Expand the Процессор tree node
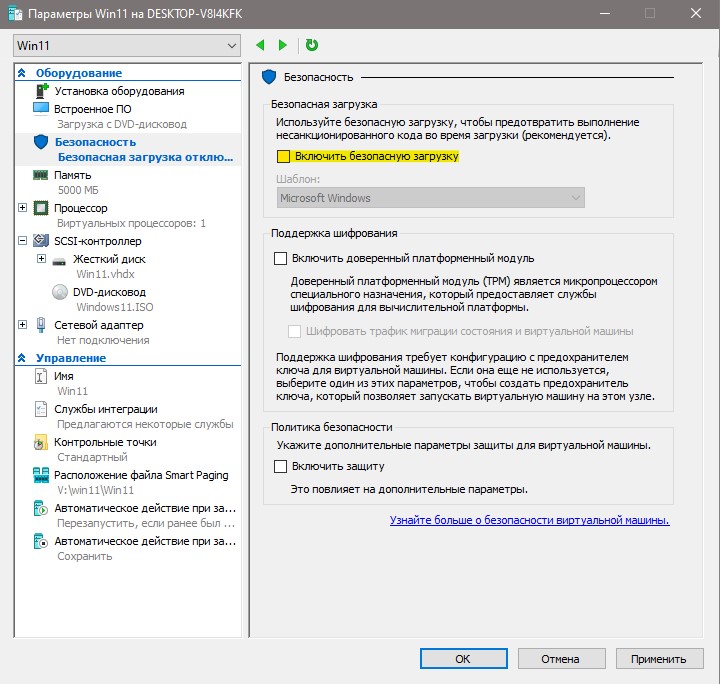 pos(22,207)
